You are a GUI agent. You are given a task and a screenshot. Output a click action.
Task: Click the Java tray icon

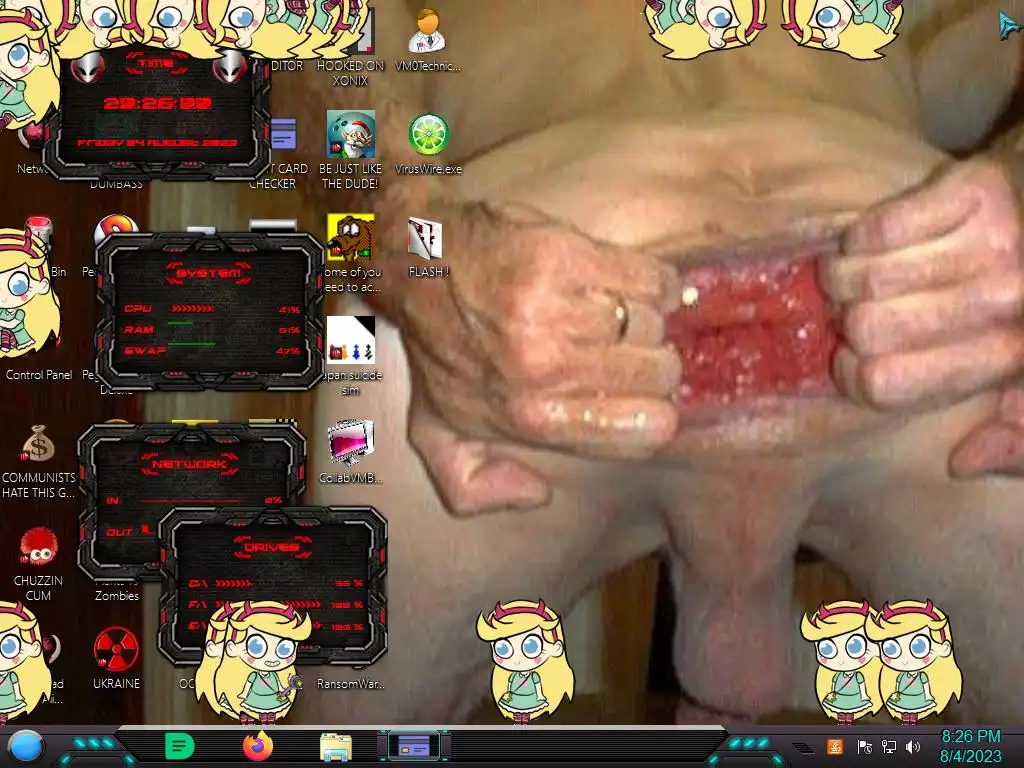pyautogui.click(x=835, y=746)
